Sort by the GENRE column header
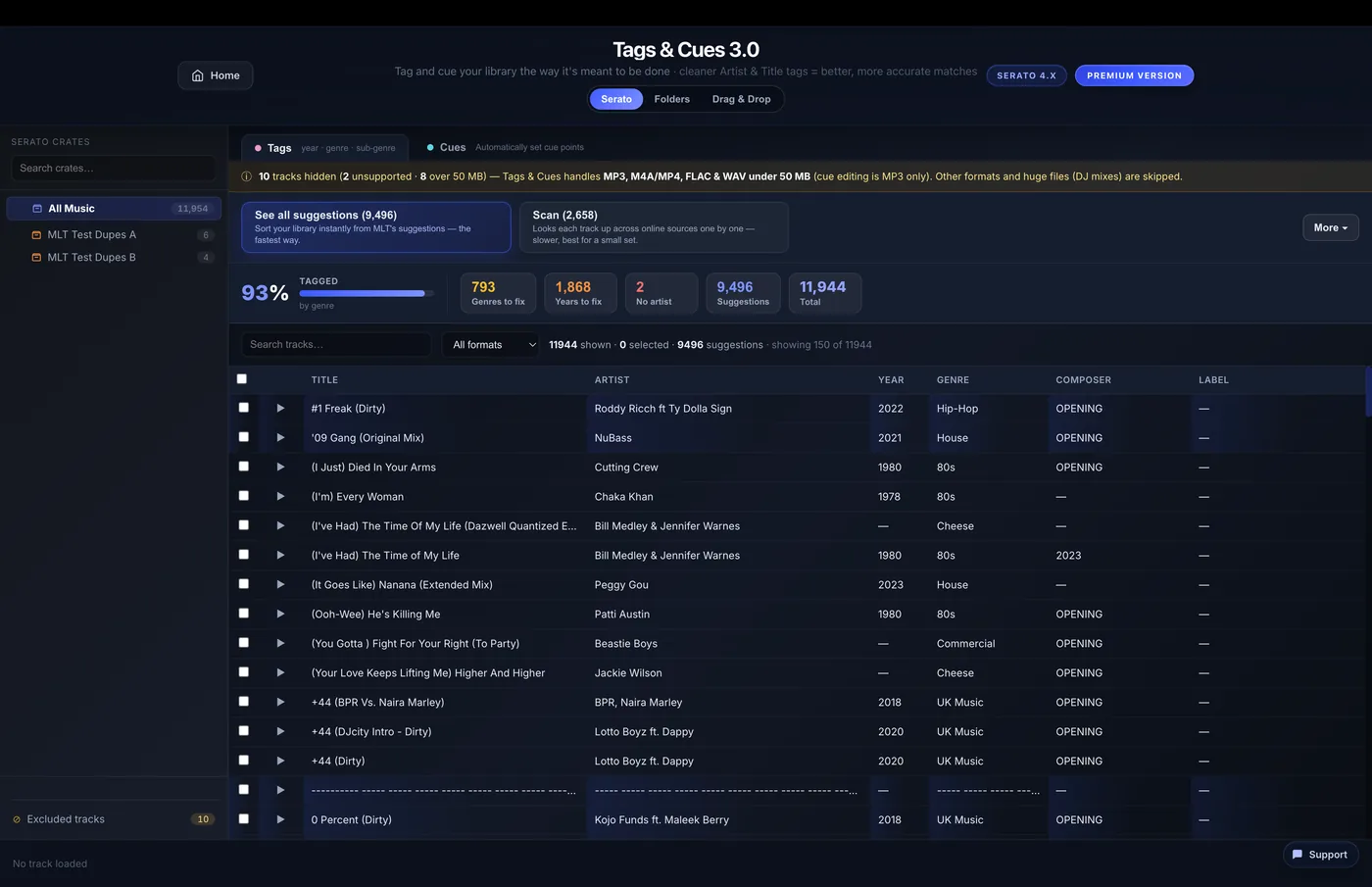This screenshot has height=887, width=1372. tap(953, 380)
